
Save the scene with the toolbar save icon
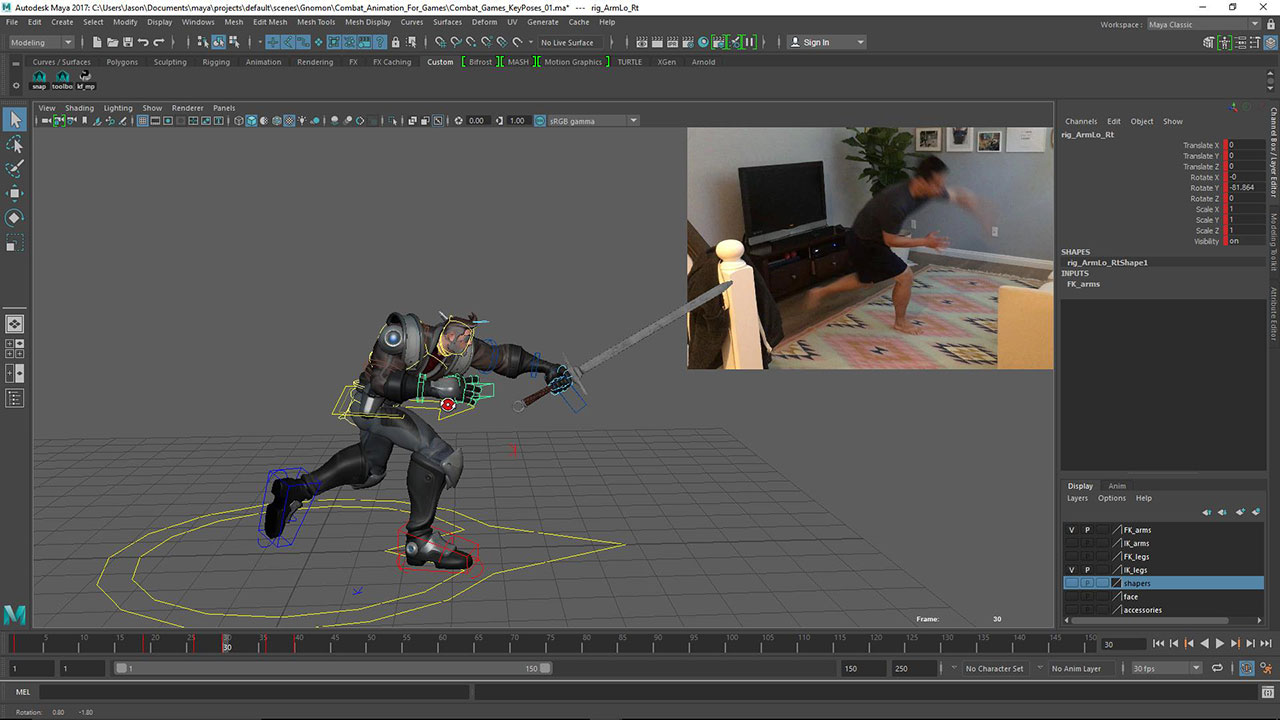127,42
